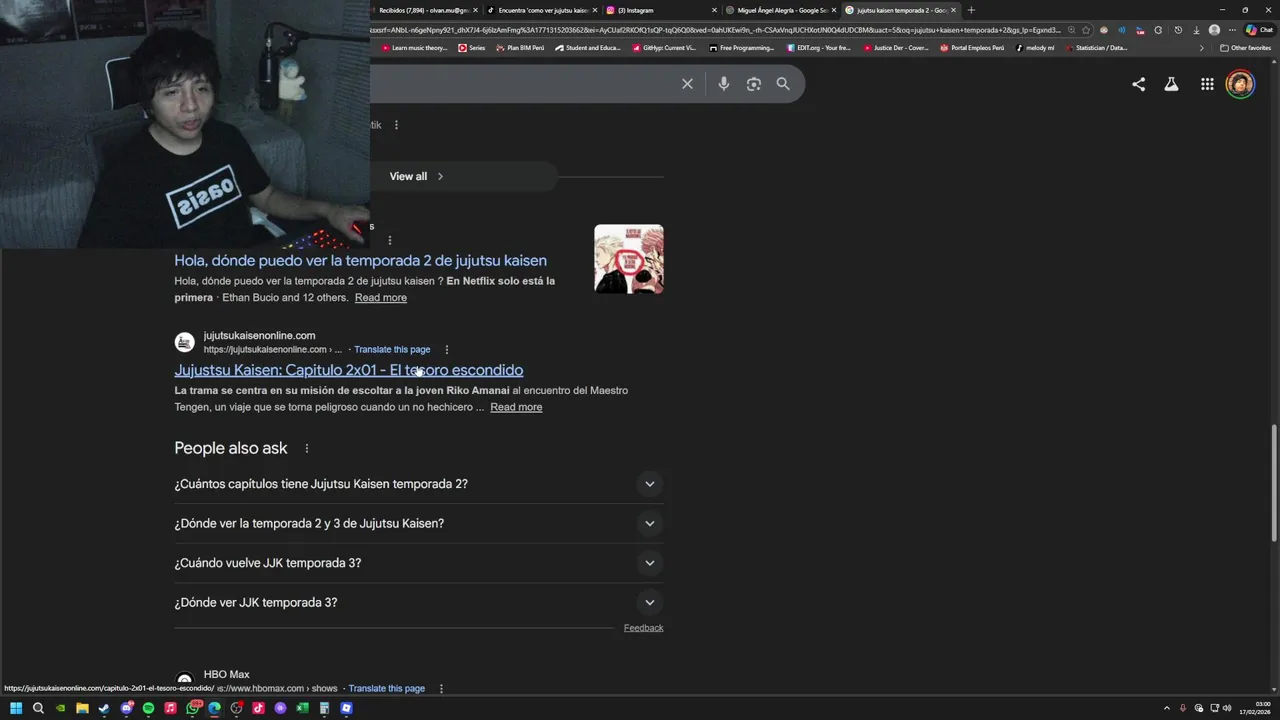Viewport: 1280px width, 720px height.
Task: Open the volume control in system tray
Action: (1227, 708)
